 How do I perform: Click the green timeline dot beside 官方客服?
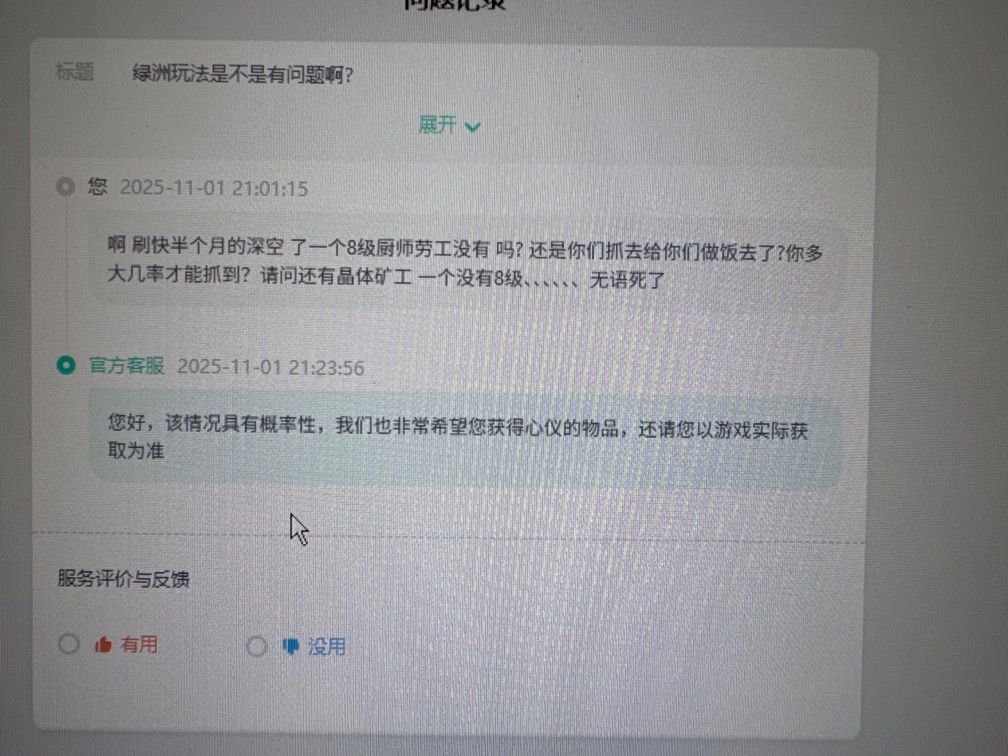point(66,365)
